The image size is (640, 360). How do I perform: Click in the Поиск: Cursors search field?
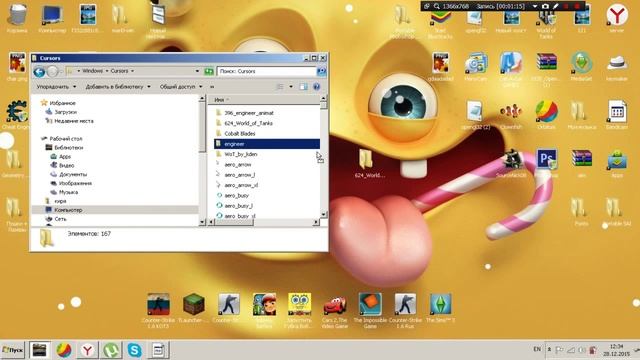click(266, 71)
